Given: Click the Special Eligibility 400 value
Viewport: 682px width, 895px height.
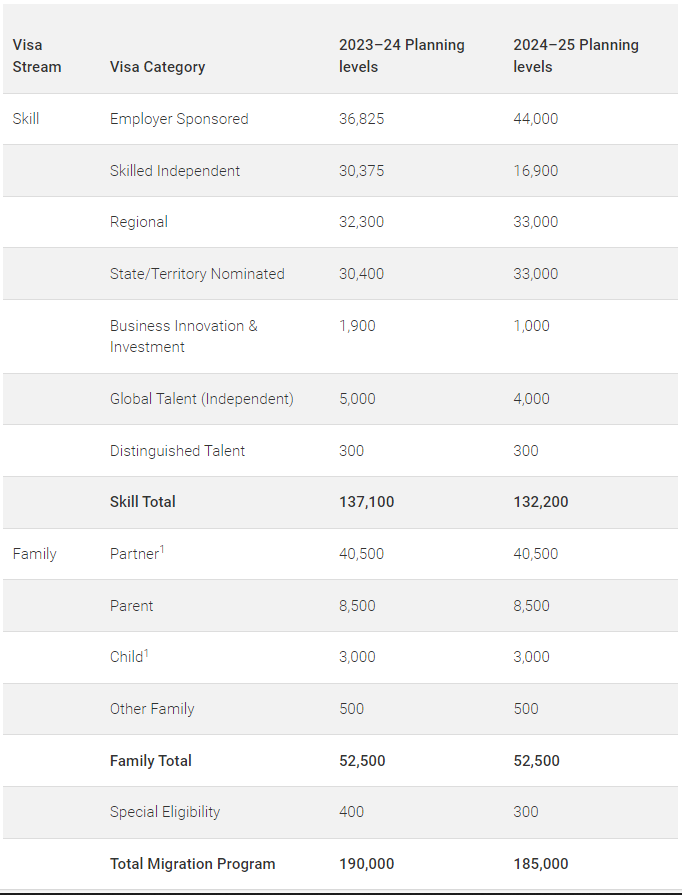Looking at the screenshot, I should click(x=351, y=812).
